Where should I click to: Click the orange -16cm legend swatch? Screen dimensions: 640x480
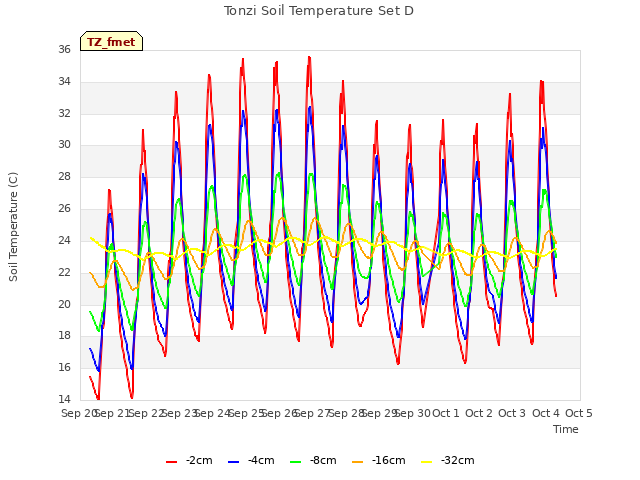click(x=358, y=462)
